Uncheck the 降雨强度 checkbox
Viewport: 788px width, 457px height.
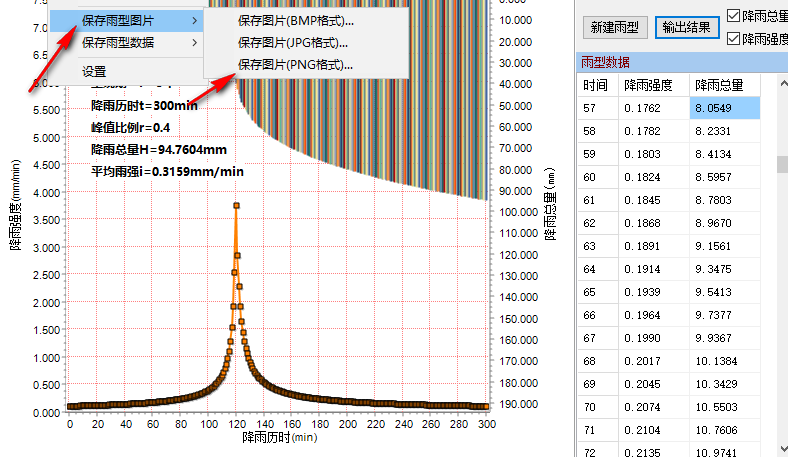pyautogui.click(x=734, y=38)
